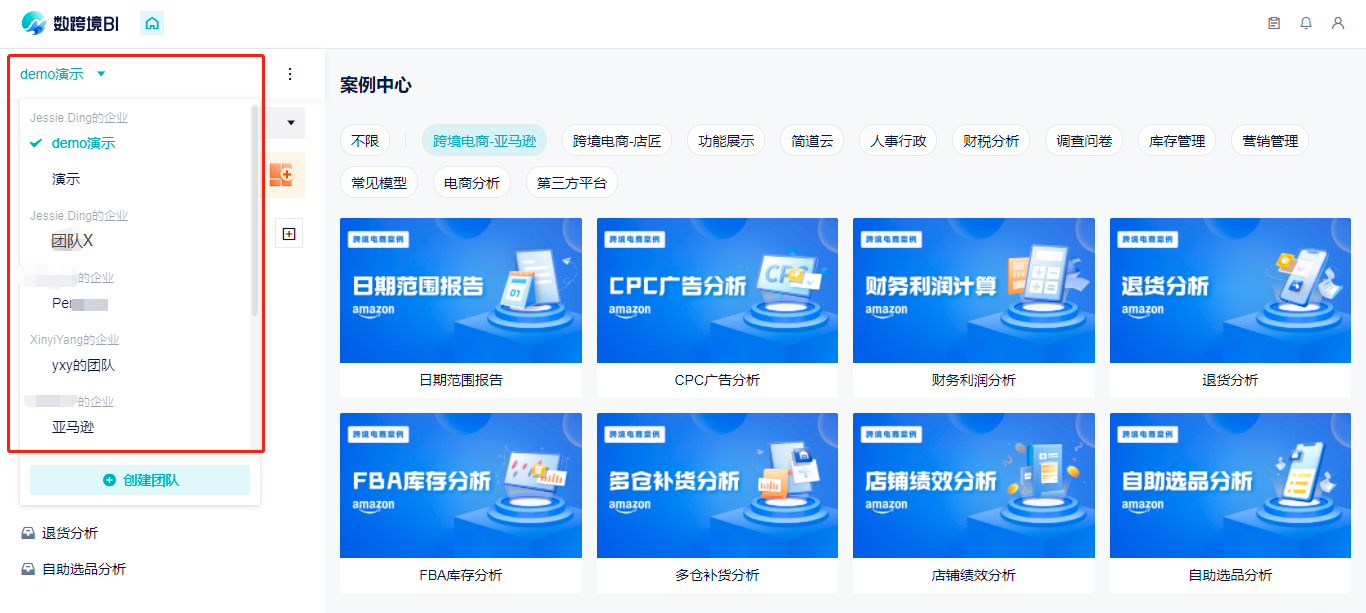Open the clipboard document icon

(1274, 23)
